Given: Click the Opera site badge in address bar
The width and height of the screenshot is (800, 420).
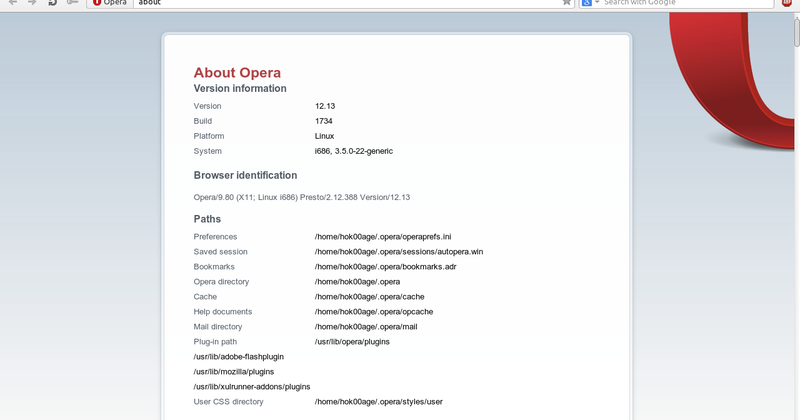Looking at the screenshot, I should coord(110,3).
